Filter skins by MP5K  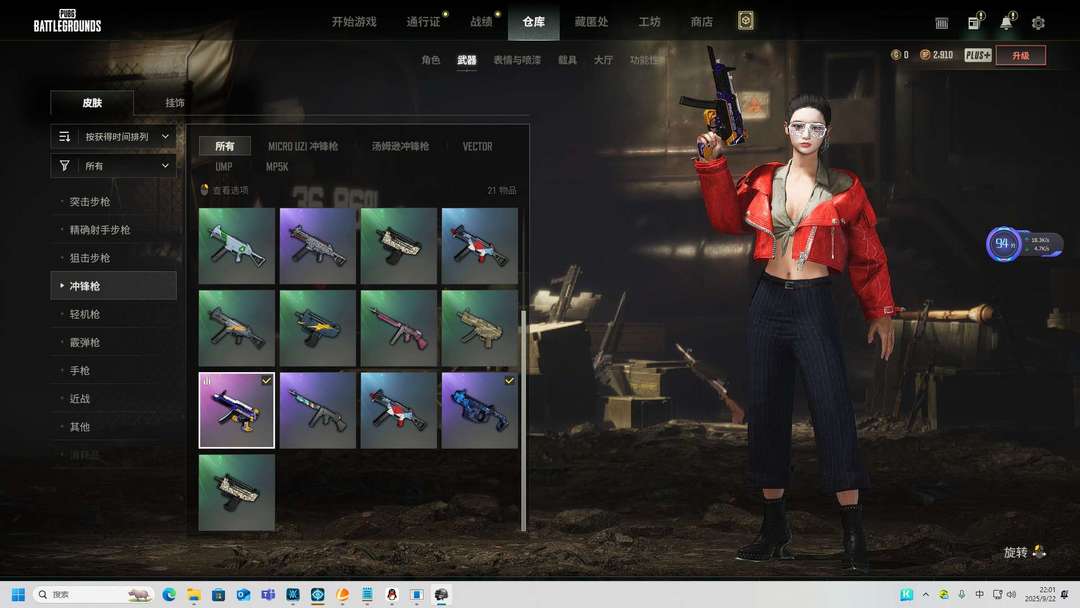tap(277, 167)
